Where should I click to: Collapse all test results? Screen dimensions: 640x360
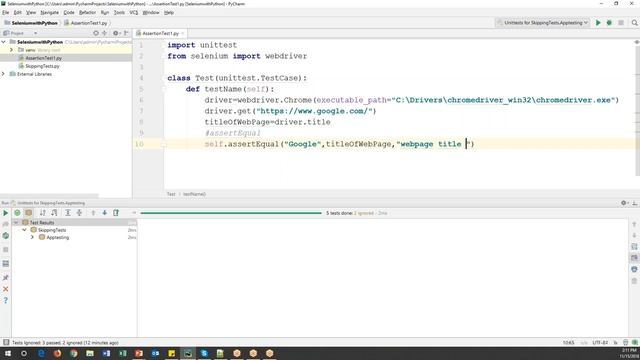79,213
